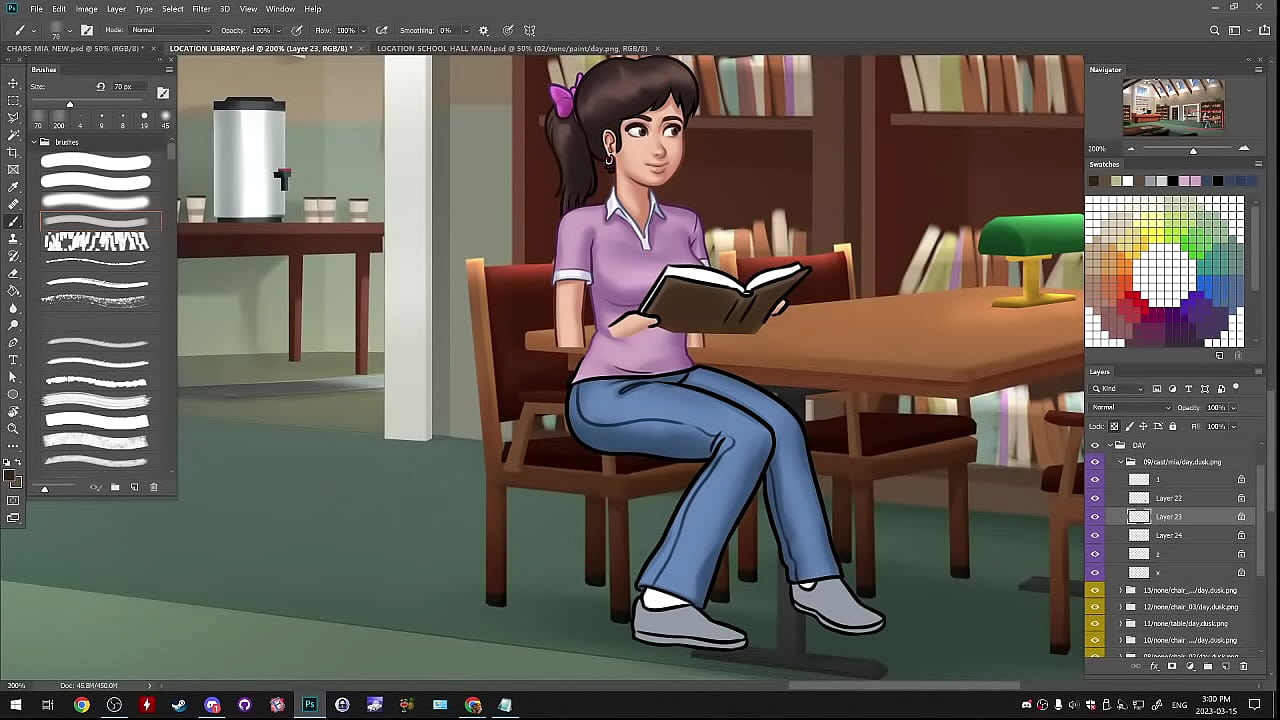
Task: Select the Move tool
Action: [x=13, y=84]
